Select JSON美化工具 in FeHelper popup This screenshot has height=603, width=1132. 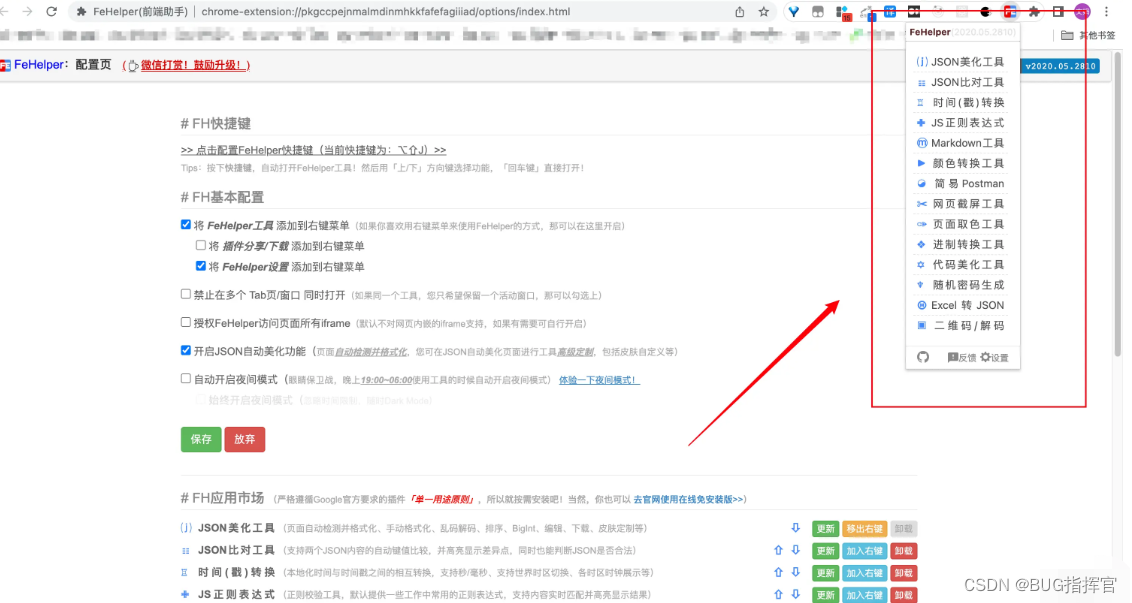click(x=961, y=62)
